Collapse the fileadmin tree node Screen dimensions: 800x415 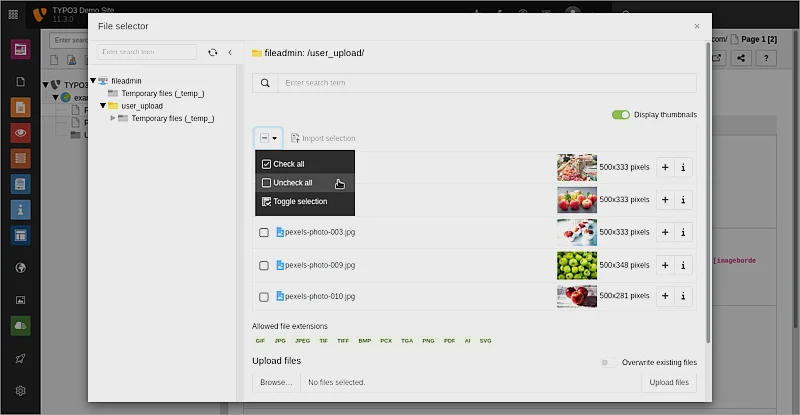[92, 80]
